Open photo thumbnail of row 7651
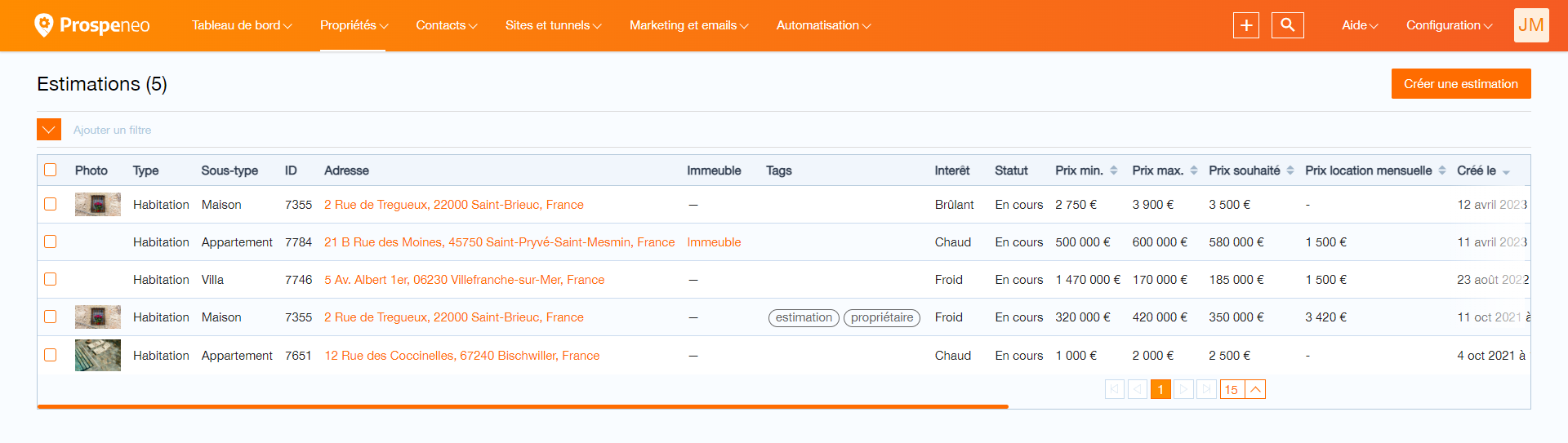1568x443 pixels. click(x=98, y=355)
